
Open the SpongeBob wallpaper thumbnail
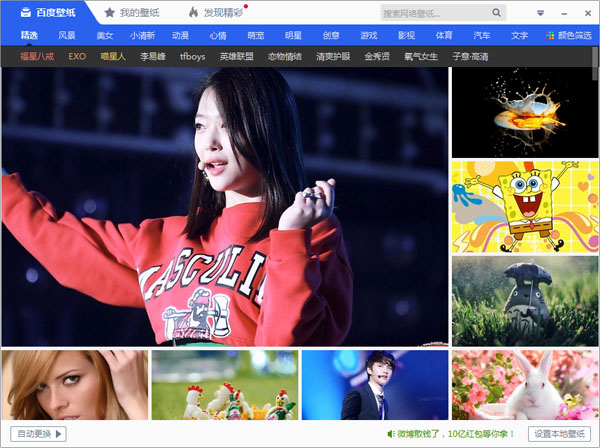point(525,206)
